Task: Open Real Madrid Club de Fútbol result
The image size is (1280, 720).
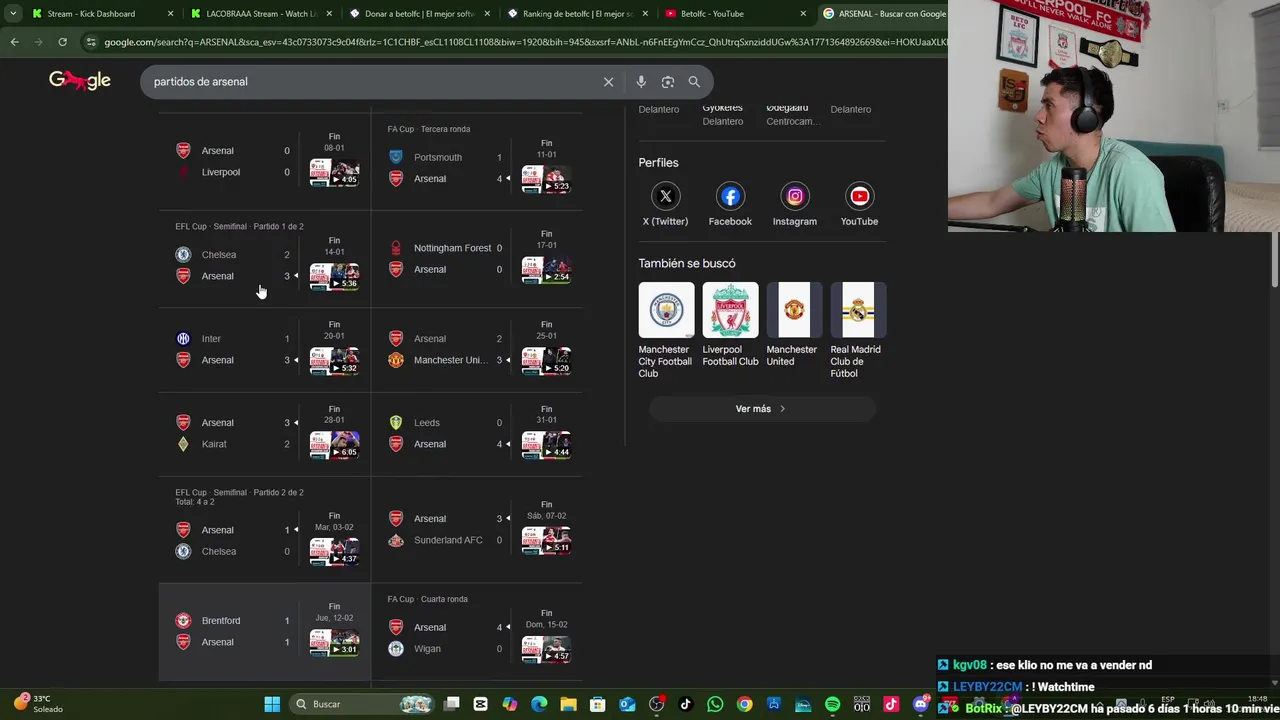Action: pos(858,331)
